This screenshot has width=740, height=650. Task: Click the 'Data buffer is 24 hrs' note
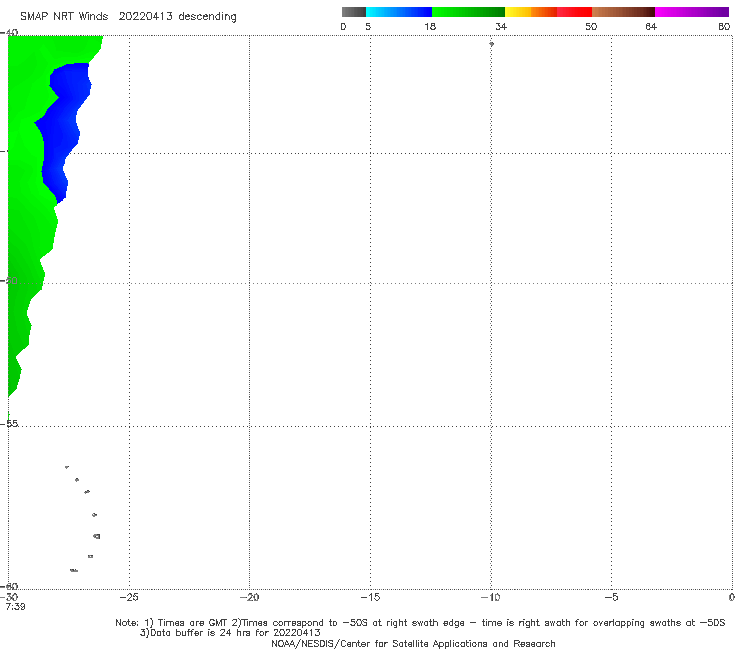tap(230, 633)
